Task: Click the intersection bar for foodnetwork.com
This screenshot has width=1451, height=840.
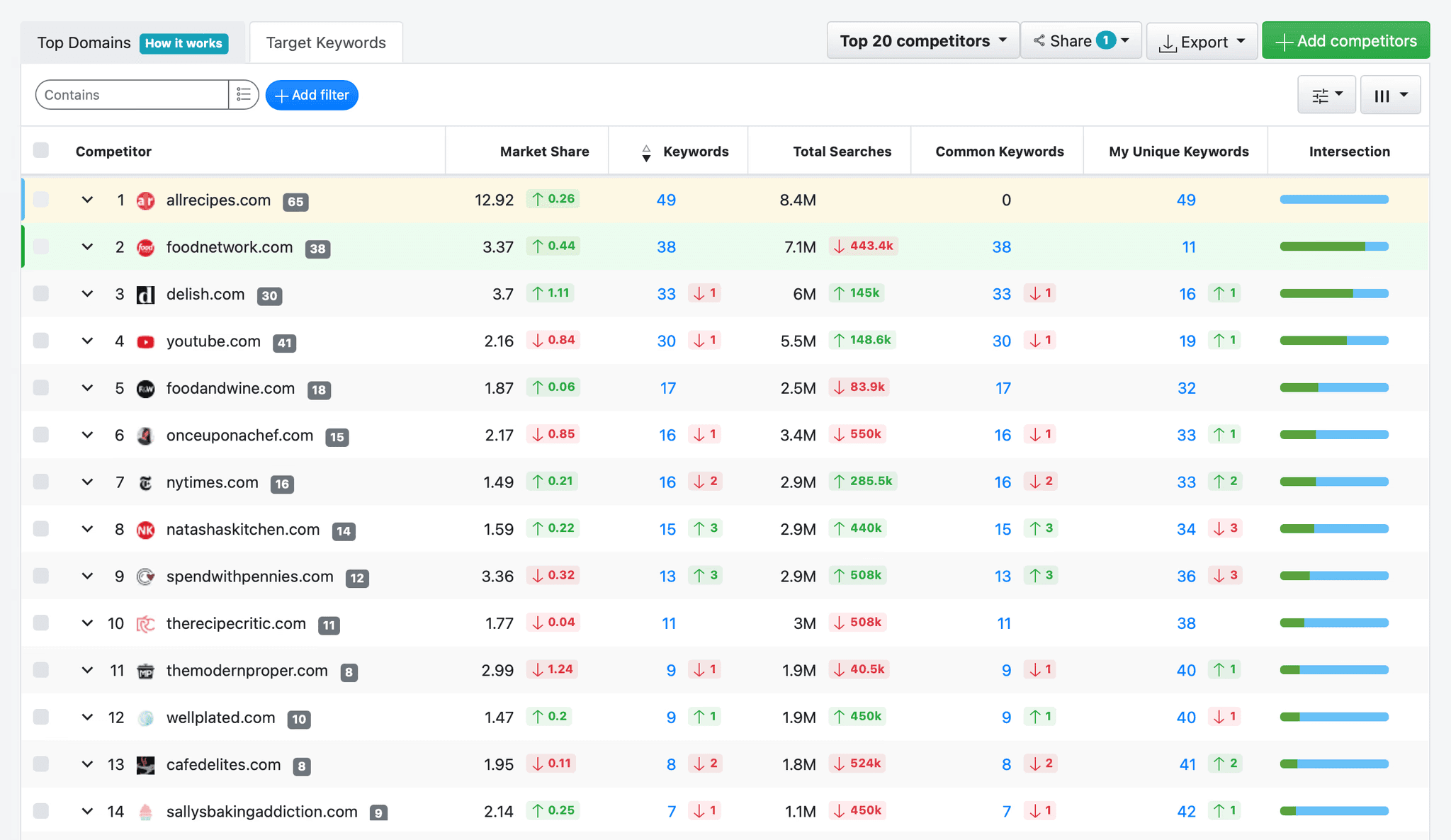Action: click(1333, 247)
